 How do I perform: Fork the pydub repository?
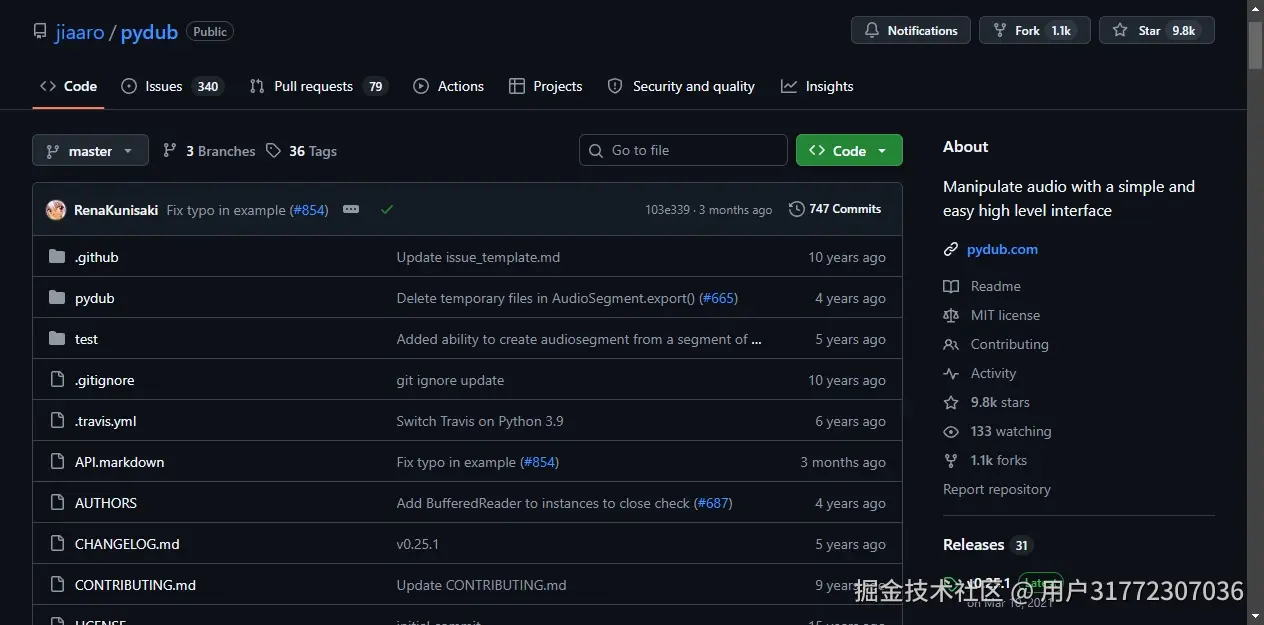pos(1034,30)
